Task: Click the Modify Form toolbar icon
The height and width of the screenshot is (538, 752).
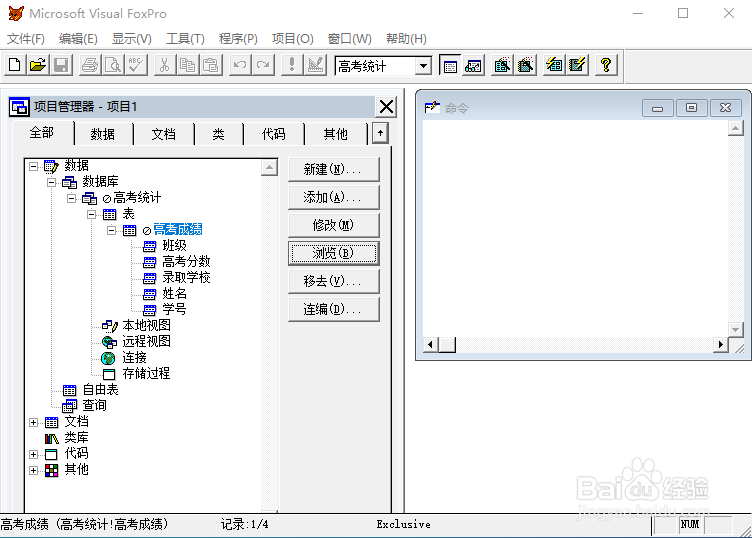Action: coord(315,65)
